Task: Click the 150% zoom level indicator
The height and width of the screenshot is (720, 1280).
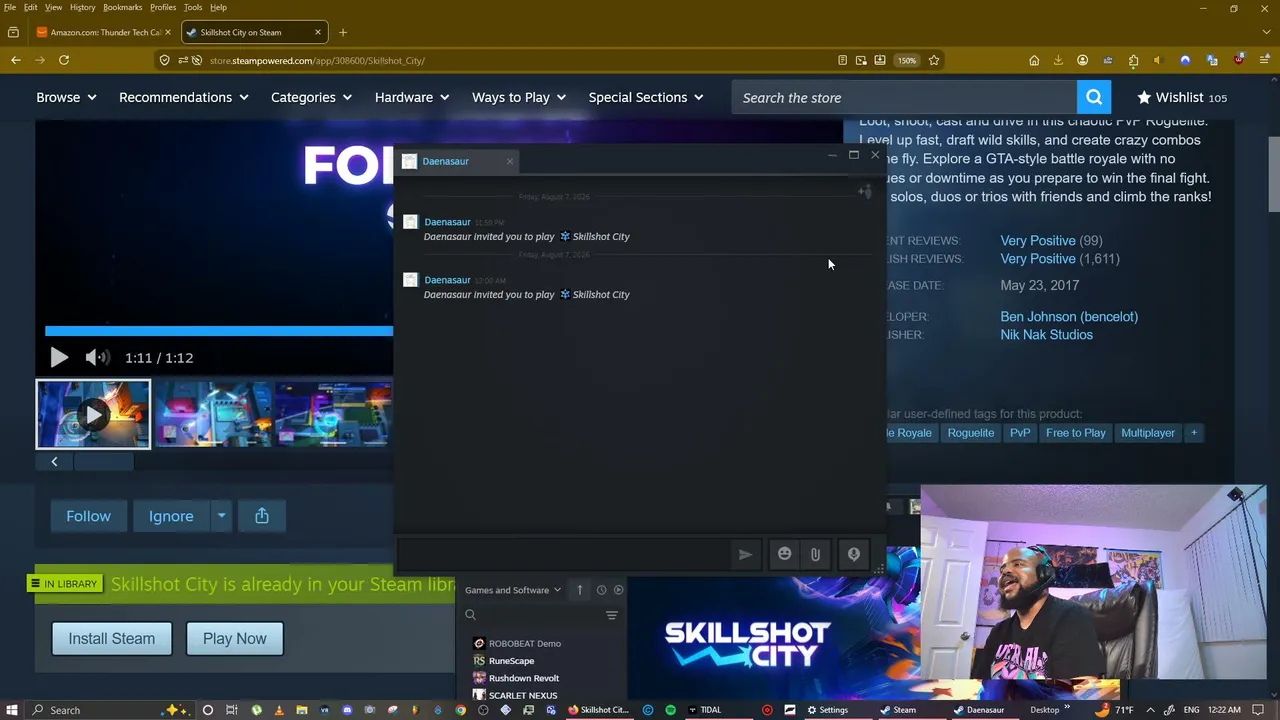Action: coord(907,60)
